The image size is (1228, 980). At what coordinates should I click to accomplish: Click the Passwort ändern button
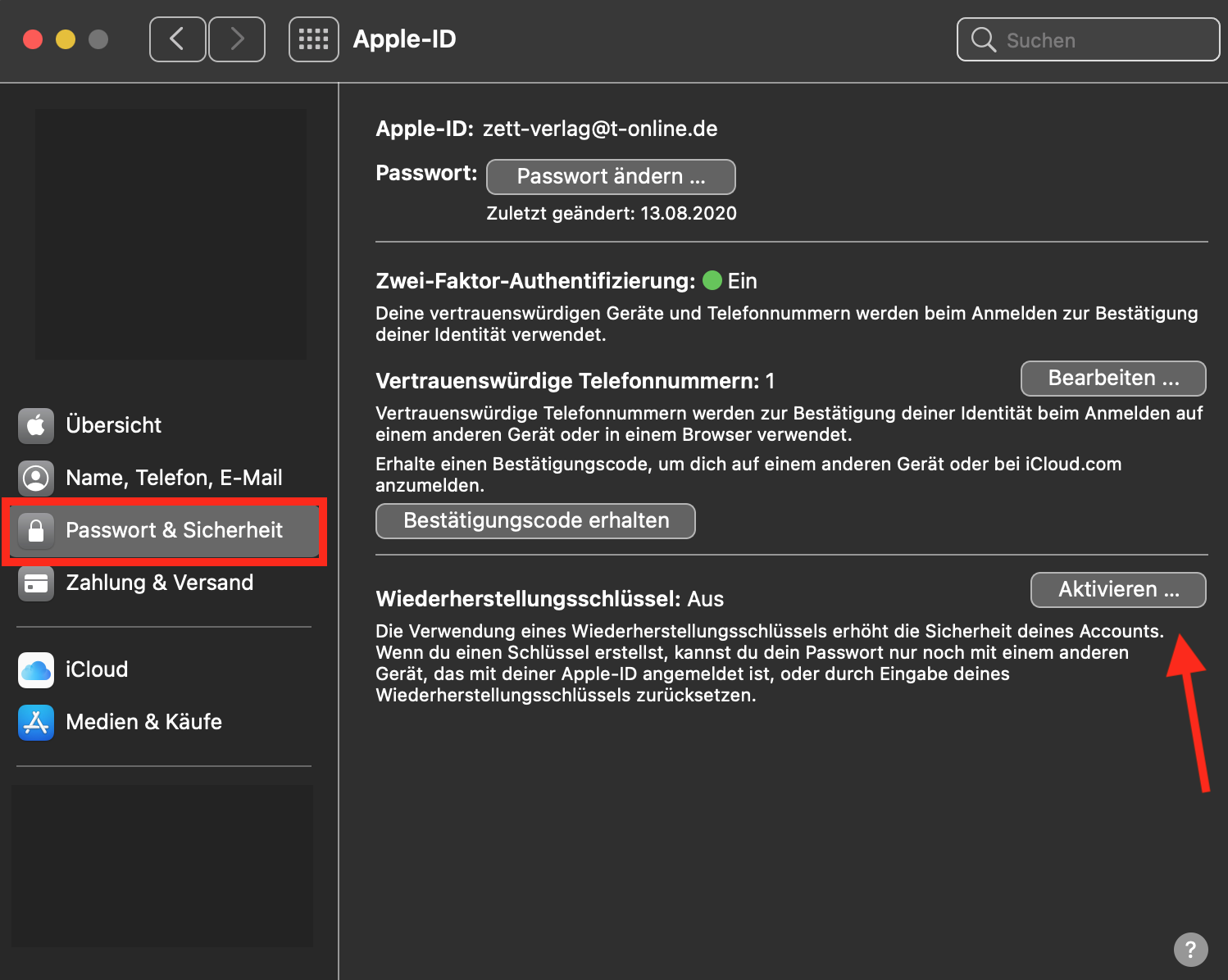click(x=611, y=177)
